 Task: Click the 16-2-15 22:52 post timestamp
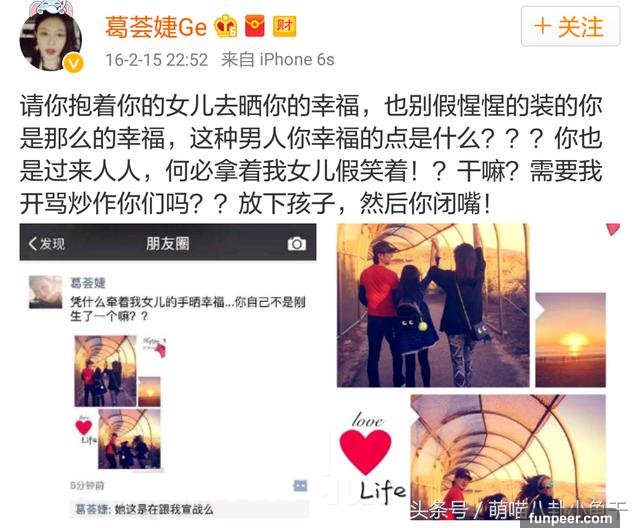[157, 60]
